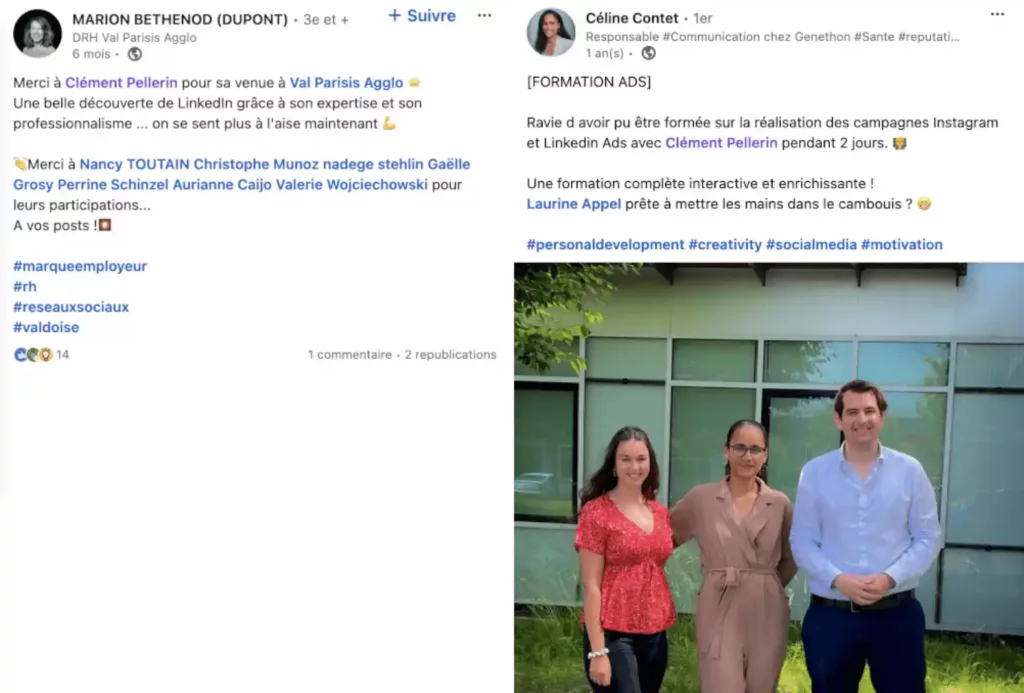The height and width of the screenshot is (693, 1024).
Task: Click the globe visibility icon under Marion's post
Action: click(135, 54)
